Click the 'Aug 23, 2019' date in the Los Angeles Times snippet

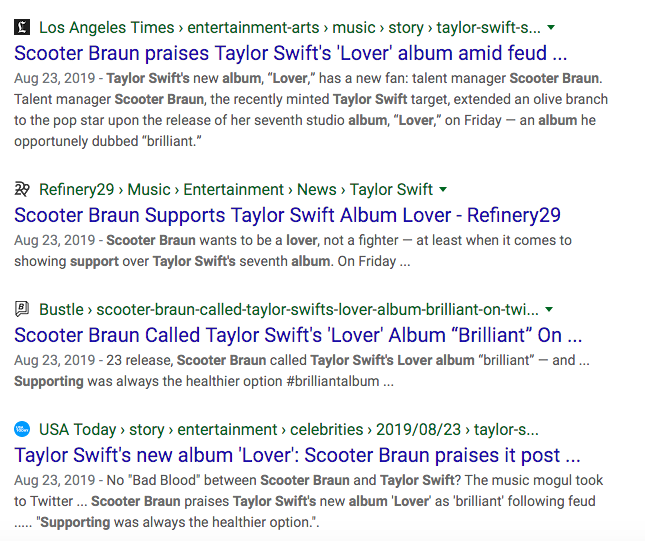[x=55, y=78]
